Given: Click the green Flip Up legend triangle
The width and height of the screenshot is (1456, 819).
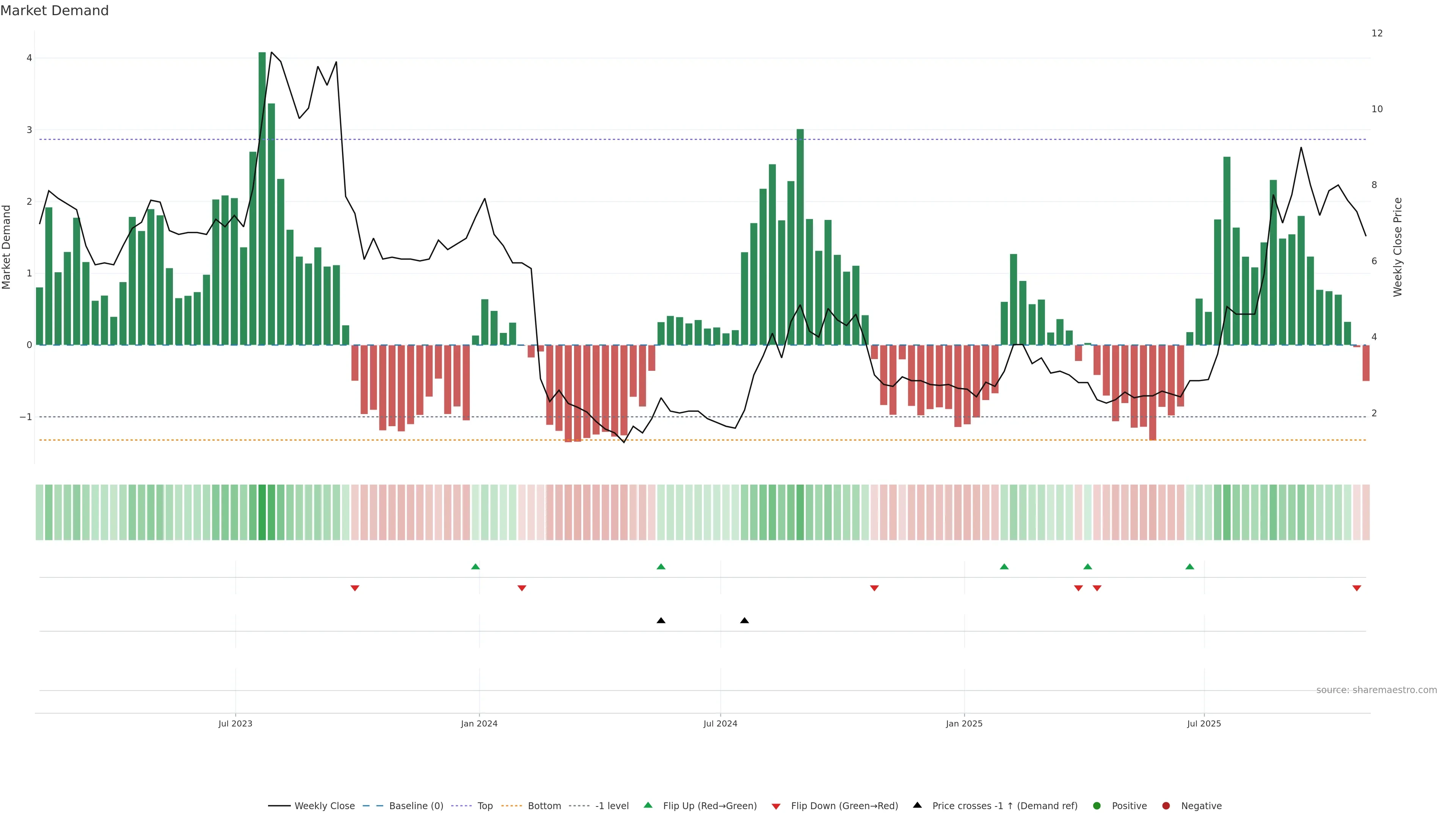Looking at the screenshot, I should point(648,805).
